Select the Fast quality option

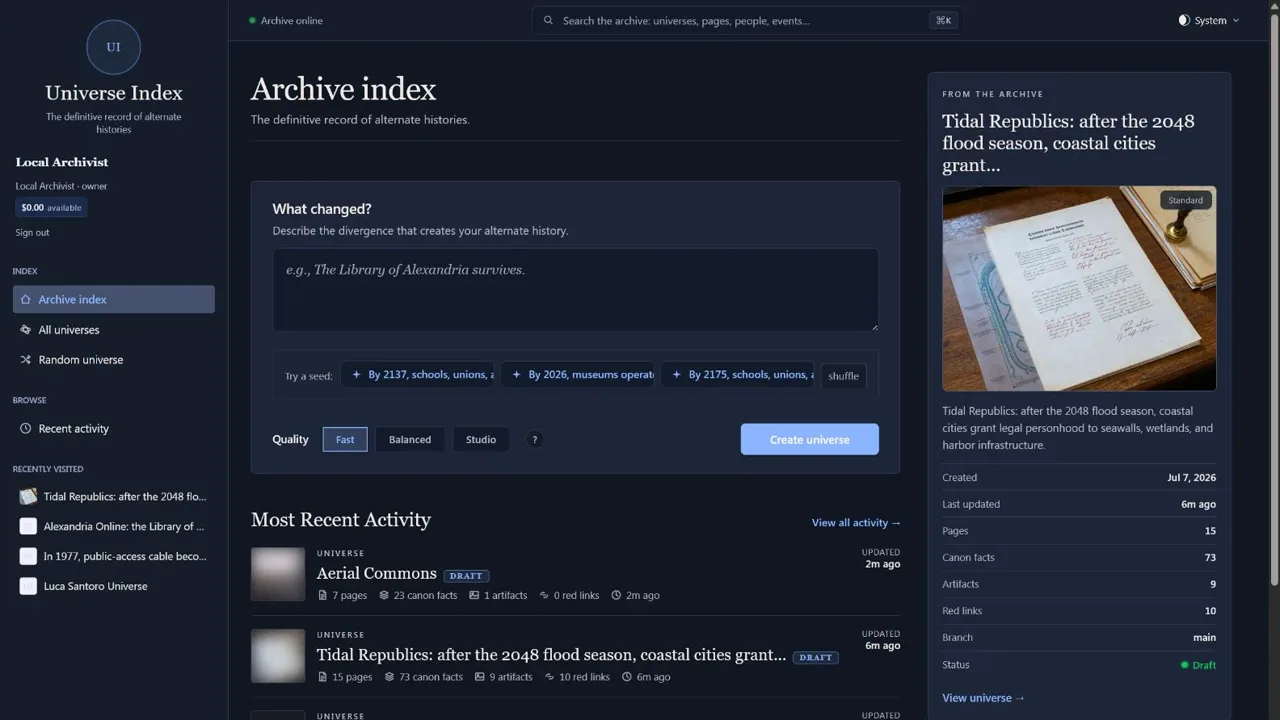345,439
